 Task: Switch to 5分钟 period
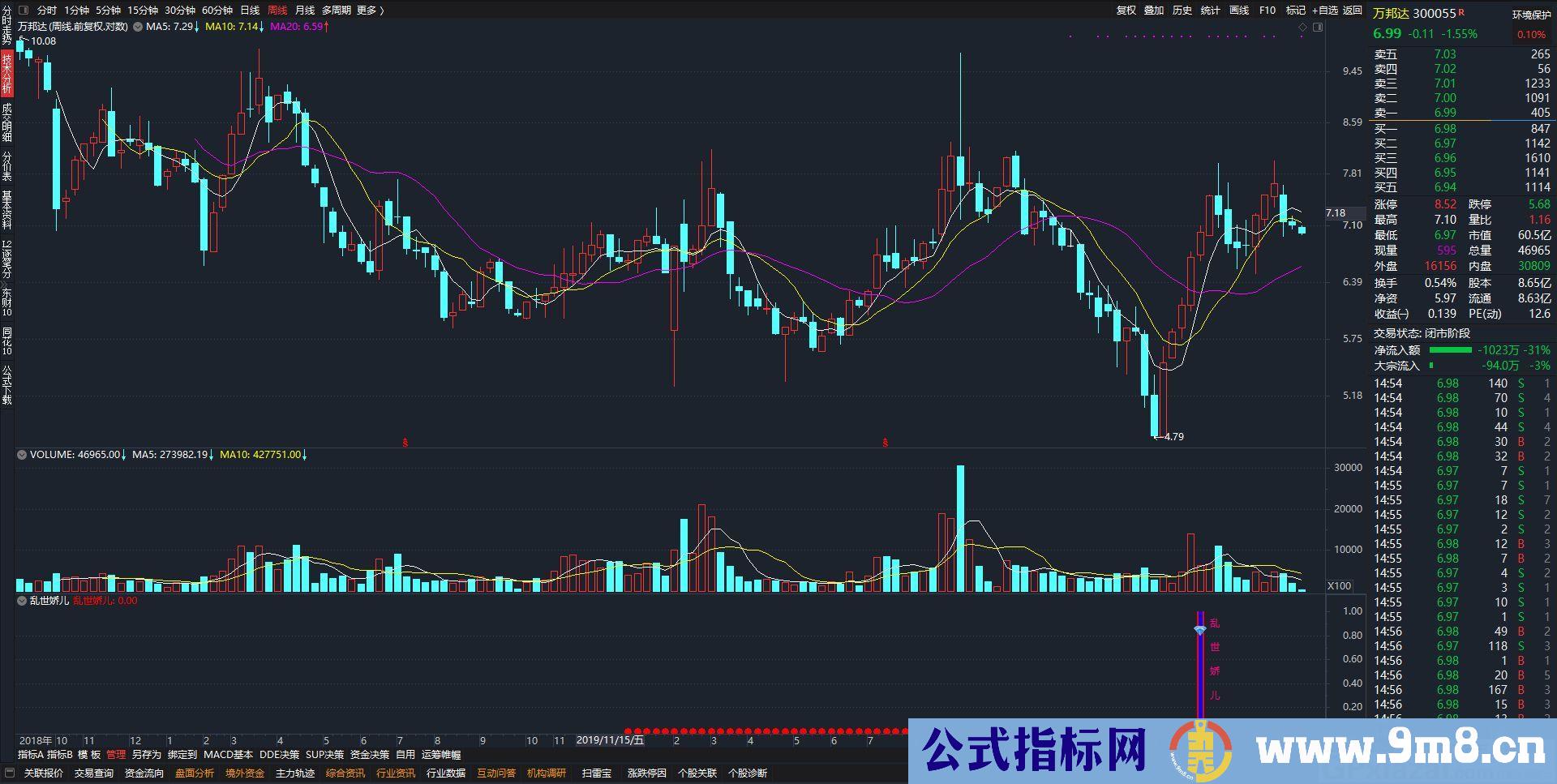(x=108, y=11)
